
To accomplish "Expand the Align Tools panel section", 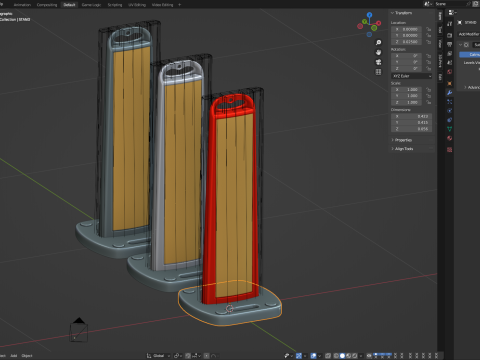I will click(x=404, y=149).
